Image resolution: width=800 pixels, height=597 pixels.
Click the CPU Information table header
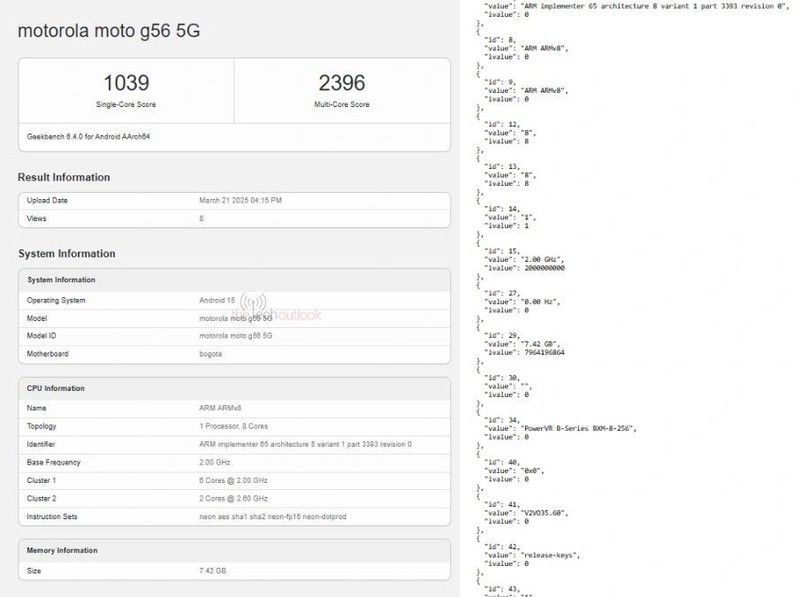[56, 388]
